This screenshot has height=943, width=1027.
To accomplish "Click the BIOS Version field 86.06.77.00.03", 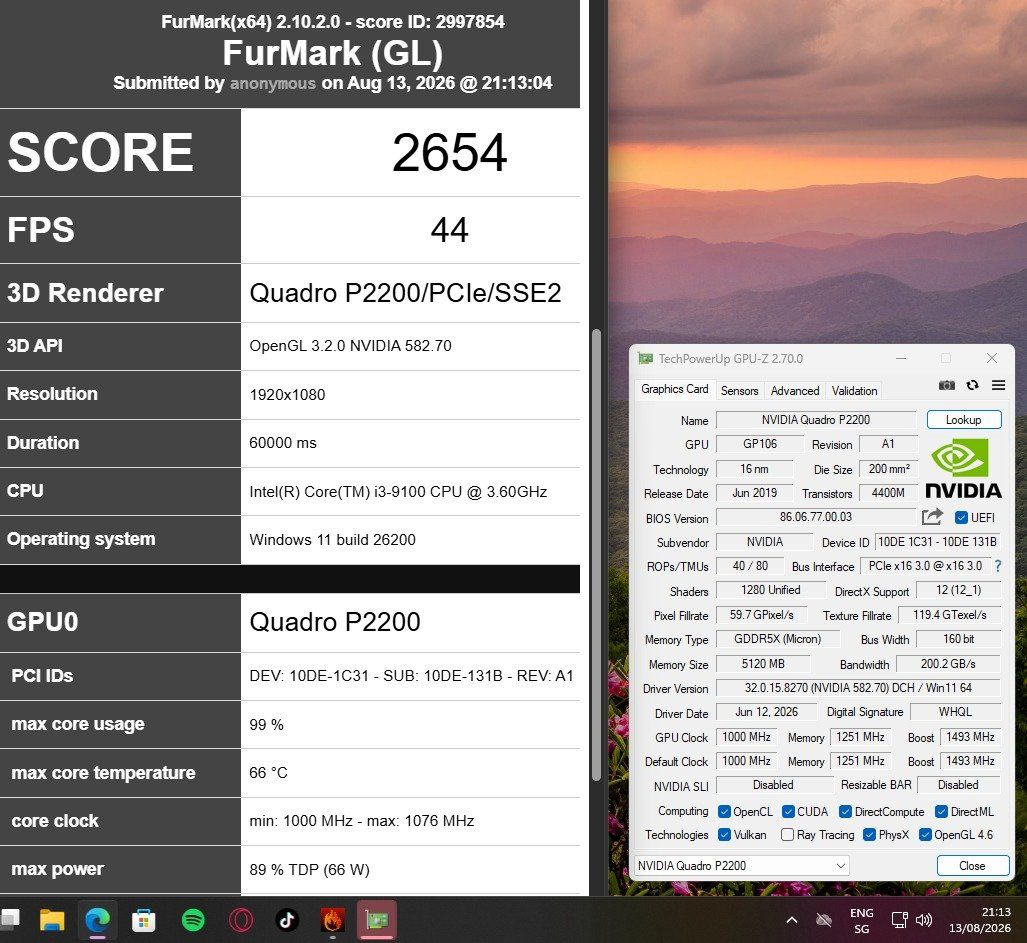I will coord(815,517).
